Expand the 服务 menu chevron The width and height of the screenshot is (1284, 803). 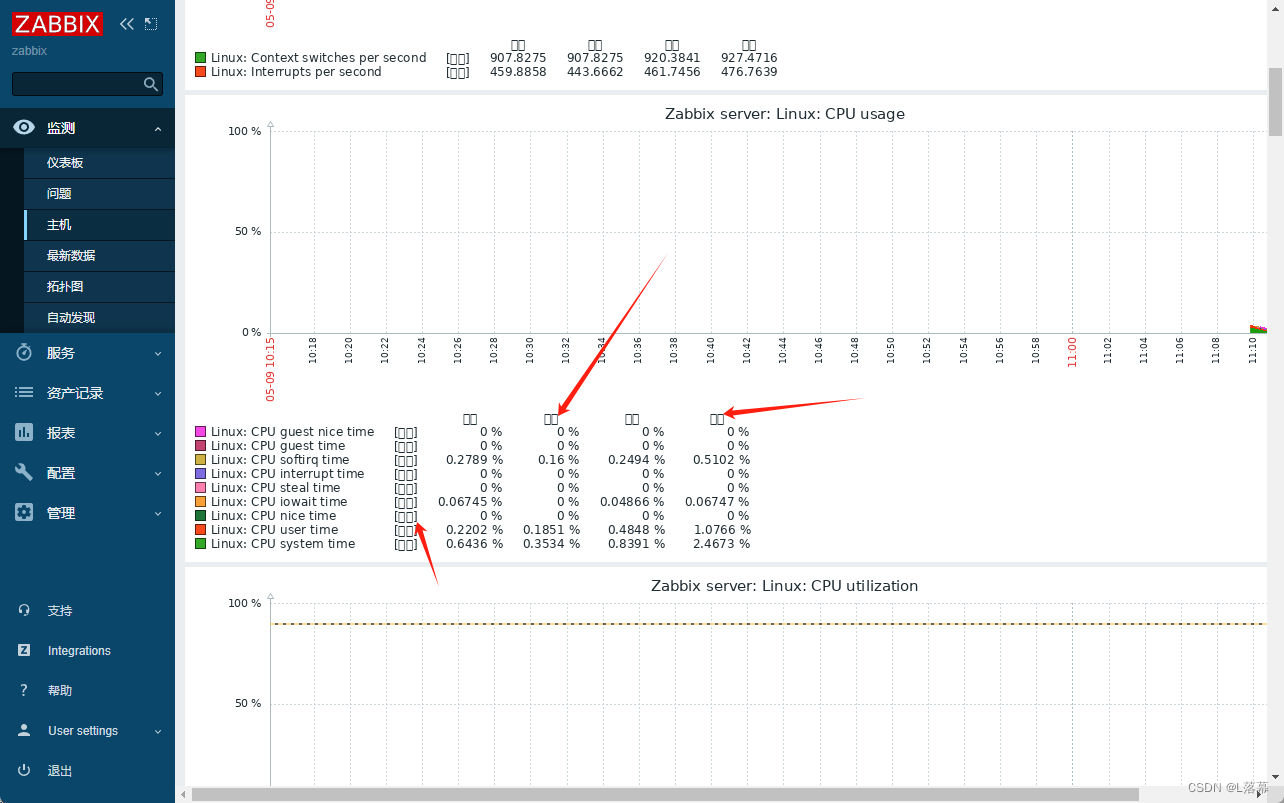tap(158, 354)
